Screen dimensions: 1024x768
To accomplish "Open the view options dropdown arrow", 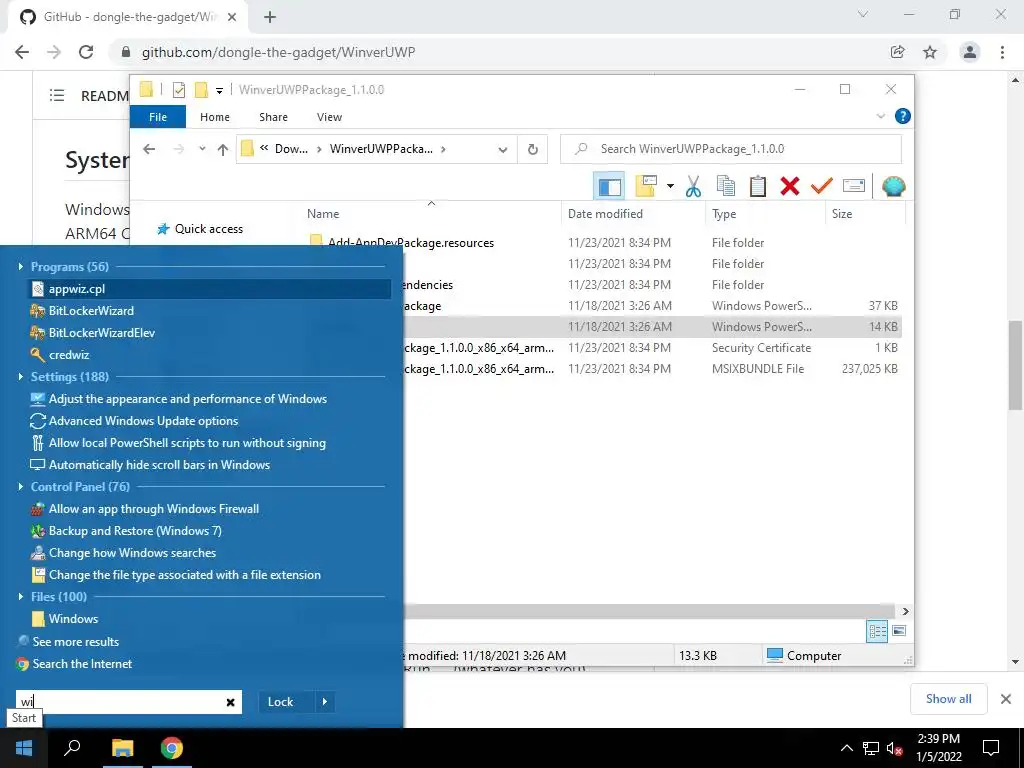I will click(x=670, y=186).
